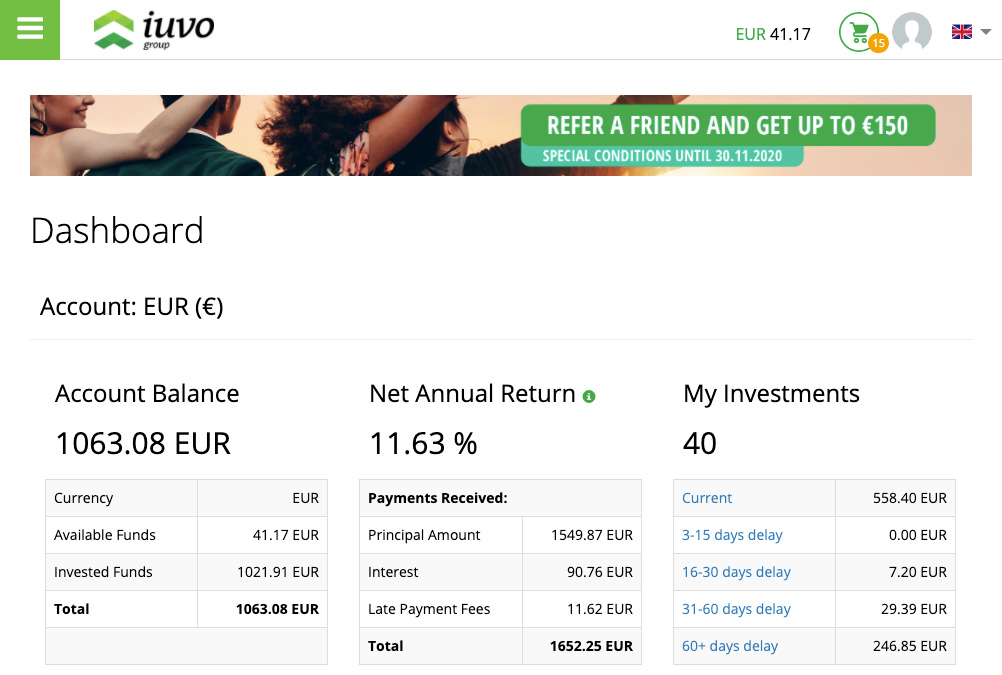Expand the language selector dropdown arrow
Image resolution: width=1002 pixels, height=675 pixels.
(x=983, y=33)
